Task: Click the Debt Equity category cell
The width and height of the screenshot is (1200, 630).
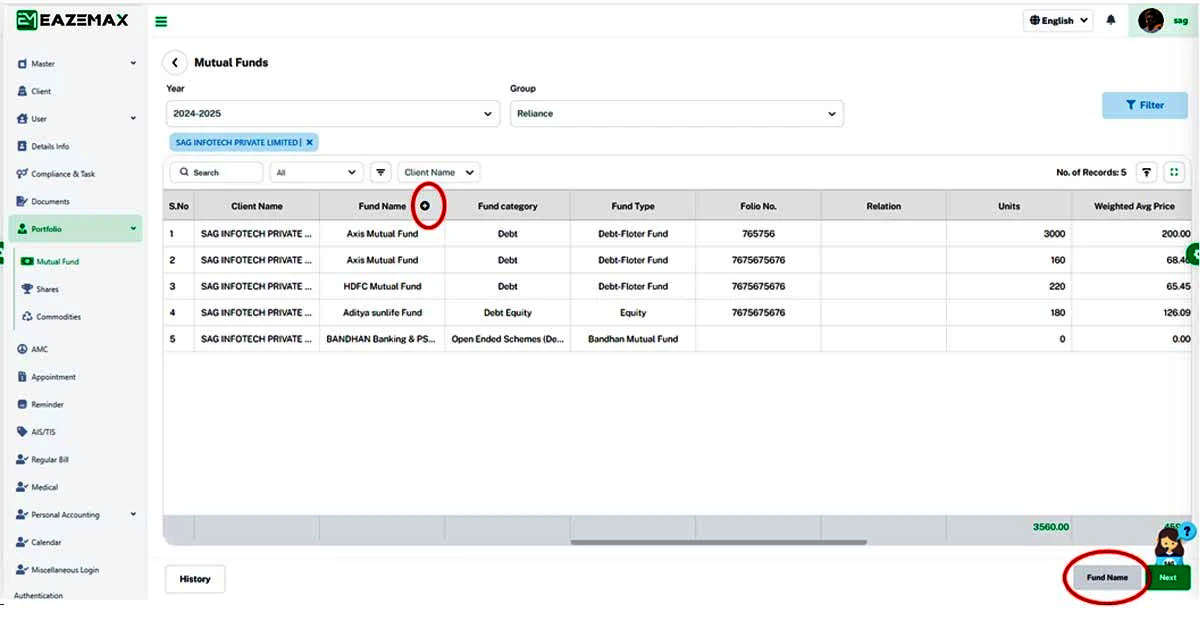Action: 507,312
